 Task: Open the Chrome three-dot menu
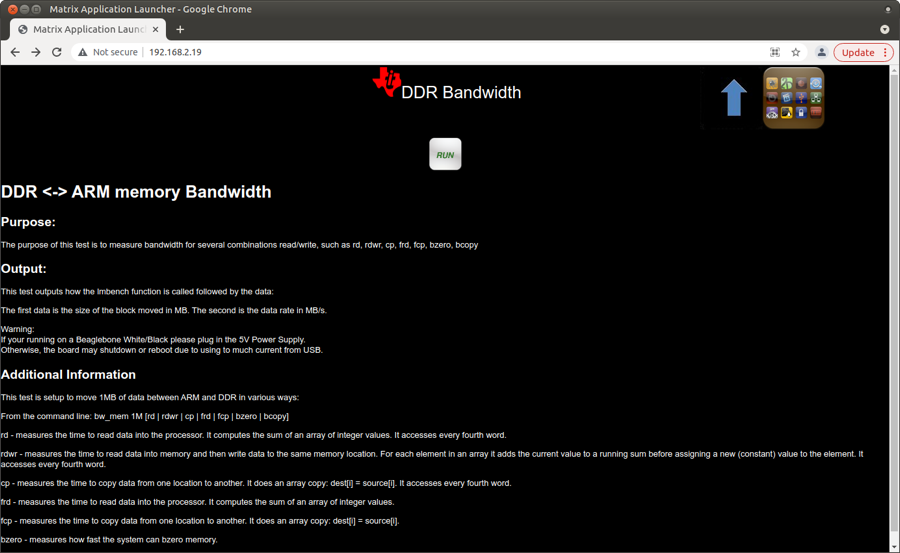[885, 52]
